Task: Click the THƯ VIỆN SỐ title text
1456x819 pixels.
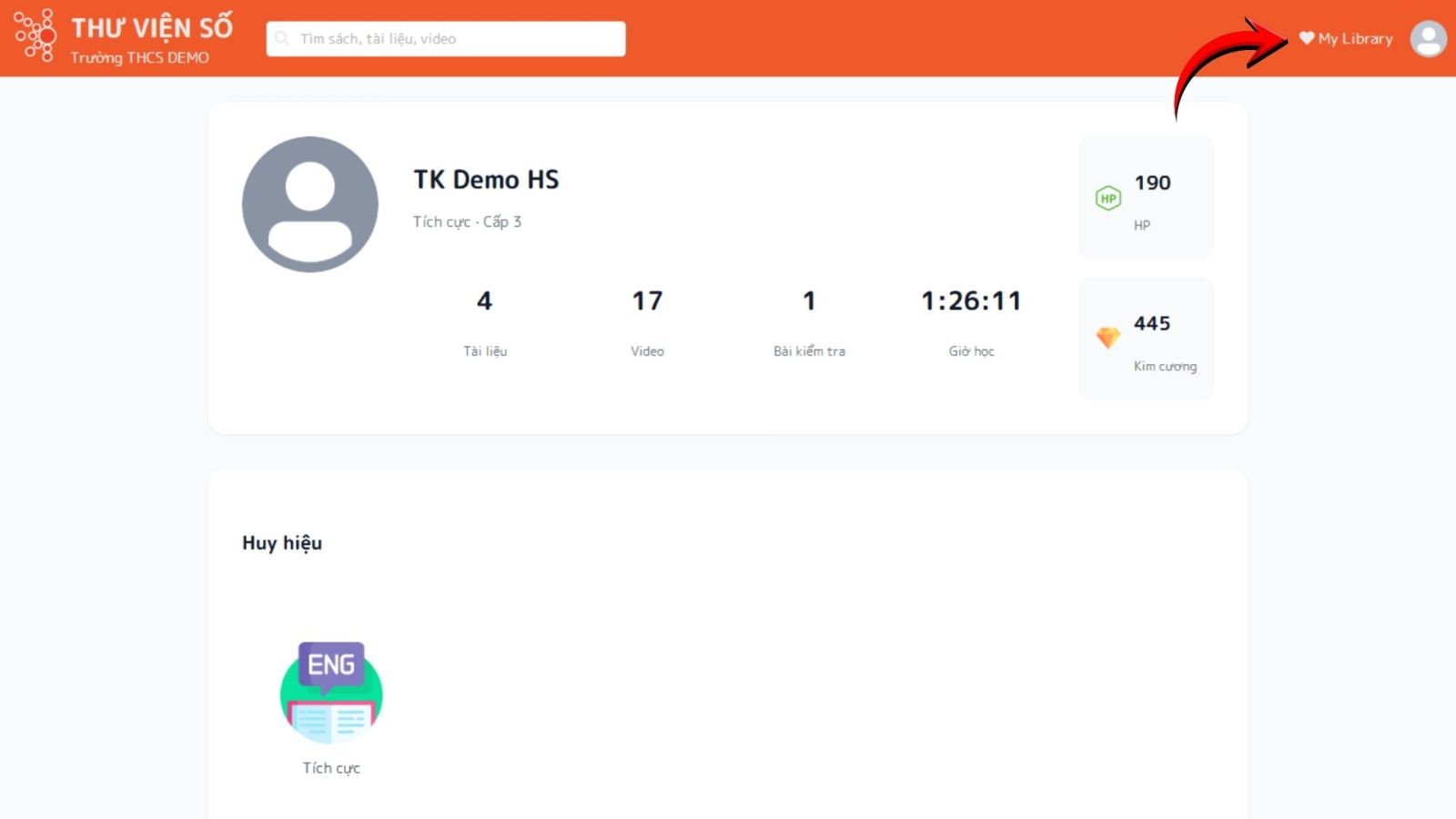Action: (152, 27)
